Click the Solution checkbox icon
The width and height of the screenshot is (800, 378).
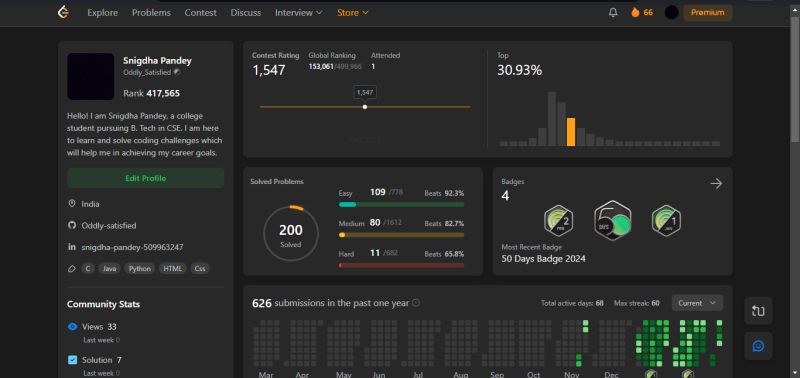coord(72,360)
